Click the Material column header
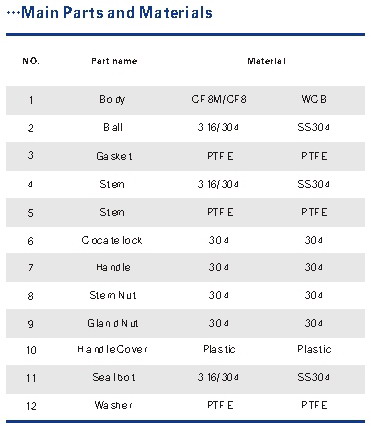This screenshot has height=431, width=371. [266, 61]
